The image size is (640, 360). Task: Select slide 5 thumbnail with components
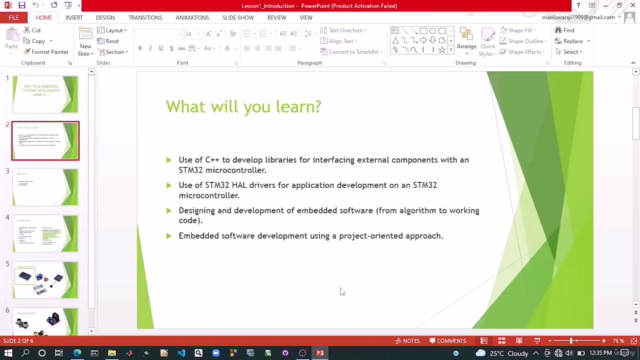[45, 280]
